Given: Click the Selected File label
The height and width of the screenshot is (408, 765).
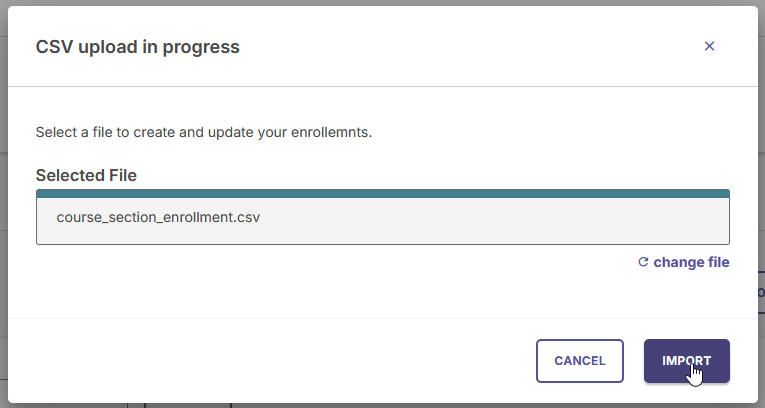Looking at the screenshot, I should [x=86, y=175].
